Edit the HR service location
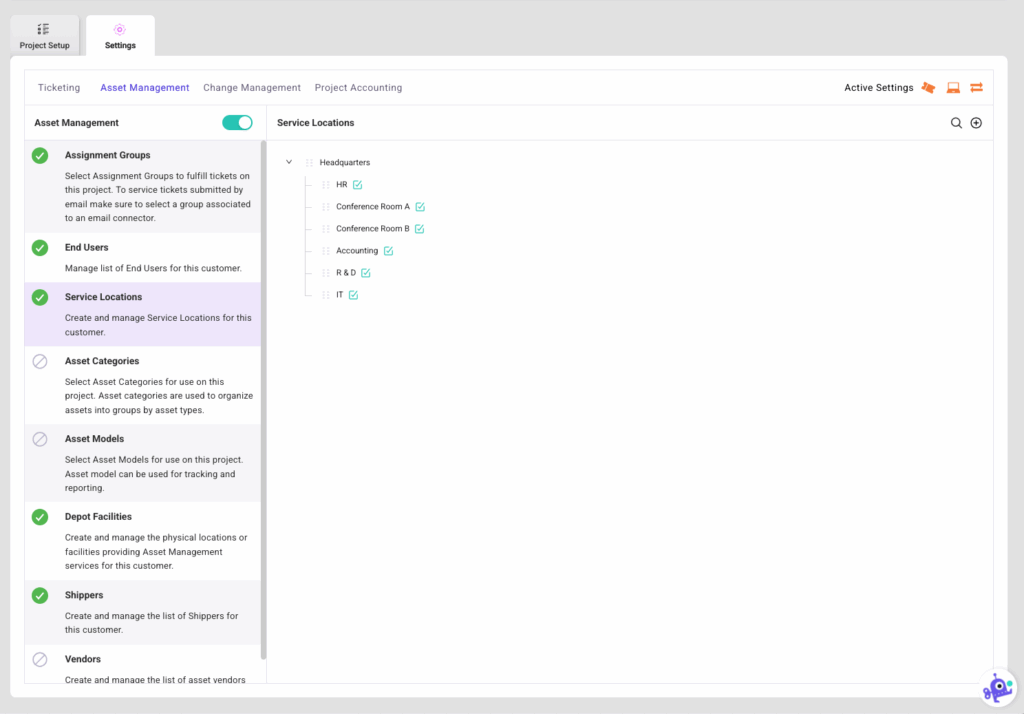This screenshot has width=1024, height=714. (359, 185)
